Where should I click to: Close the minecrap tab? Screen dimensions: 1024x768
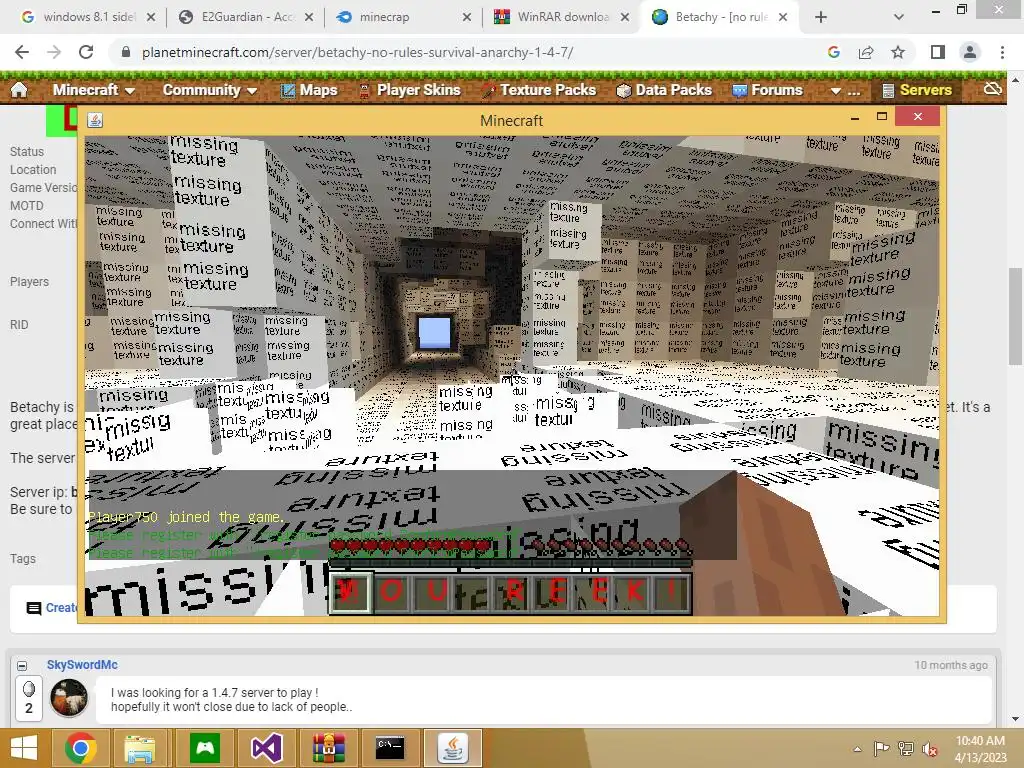pyautogui.click(x=467, y=18)
